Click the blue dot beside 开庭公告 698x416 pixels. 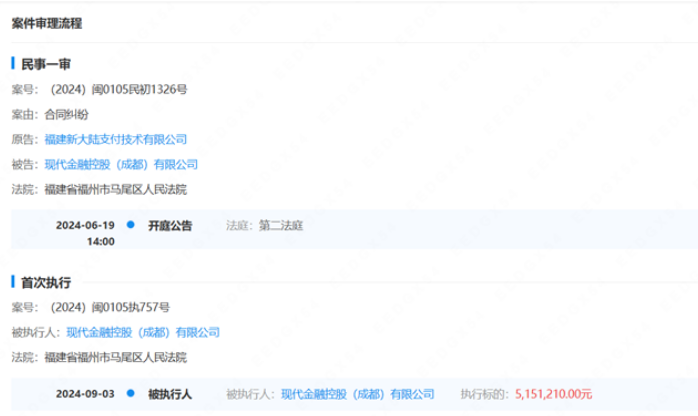131,225
